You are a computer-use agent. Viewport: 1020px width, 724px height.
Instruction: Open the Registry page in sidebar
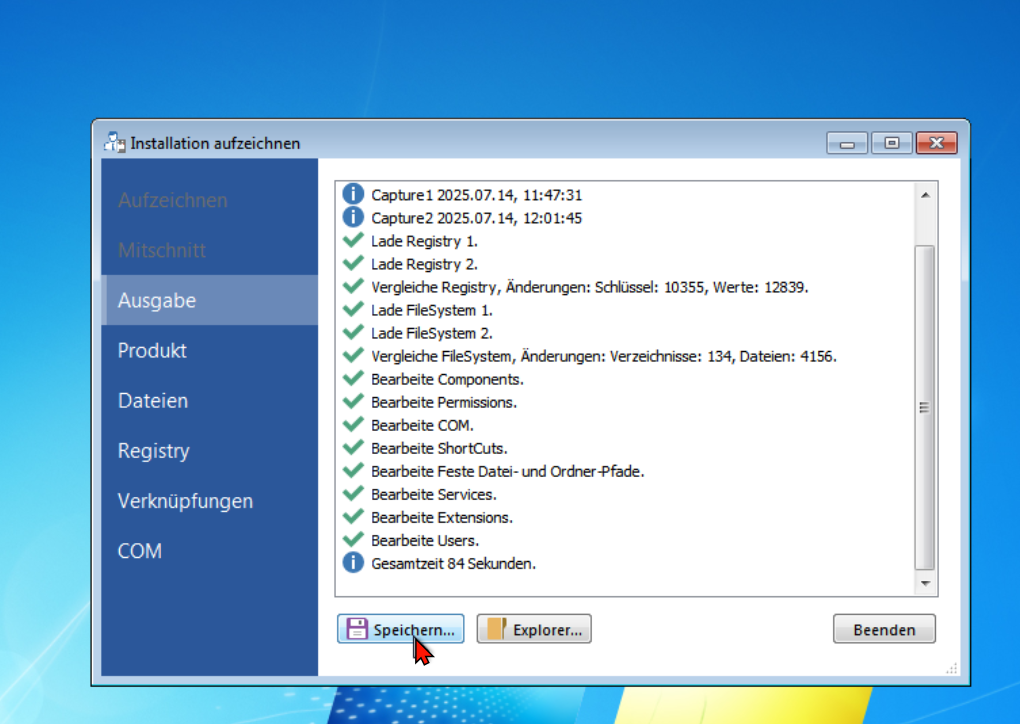point(209,450)
